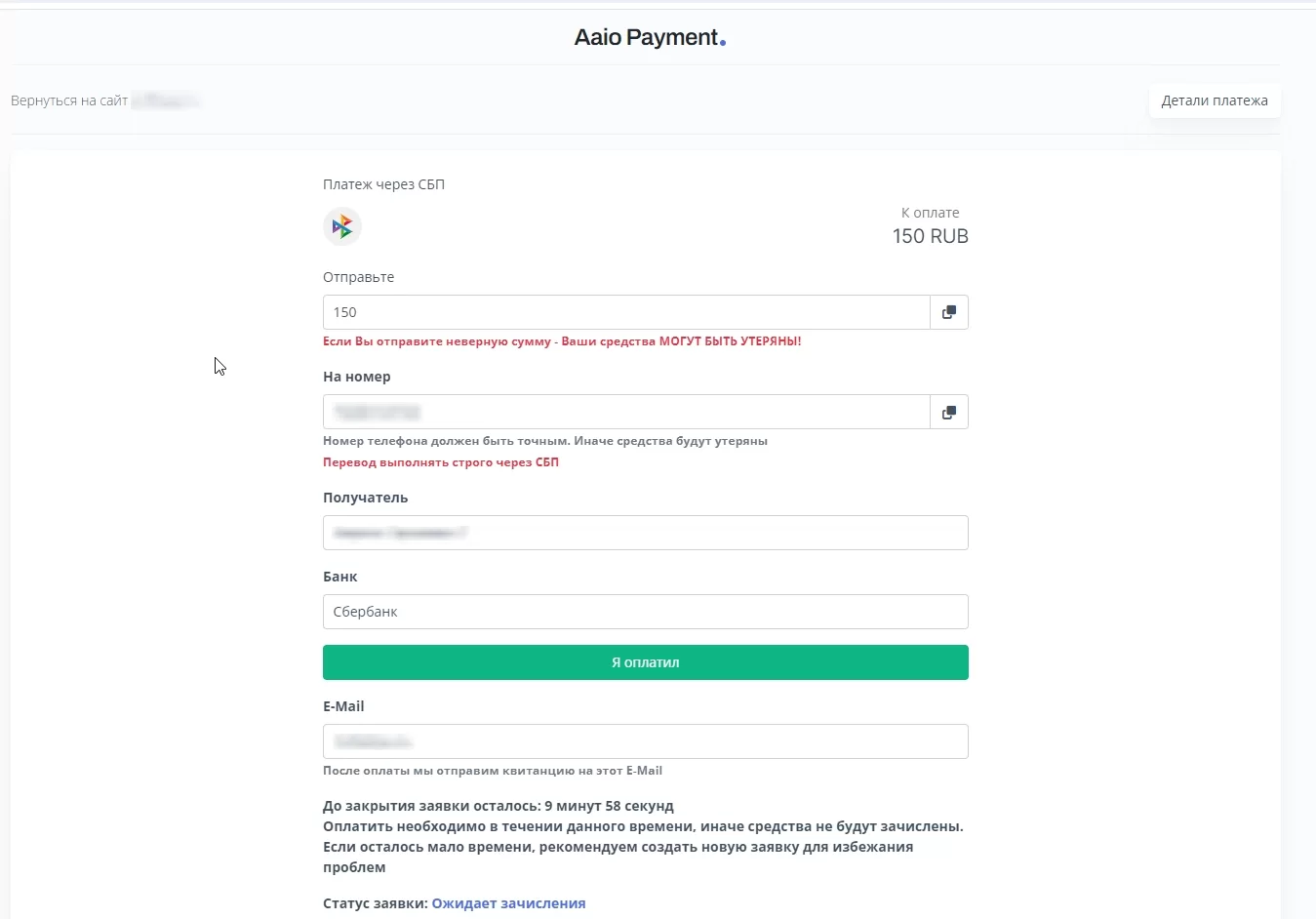Click the countdown timer line
The height and width of the screenshot is (919, 1316).
click(498, 806)
